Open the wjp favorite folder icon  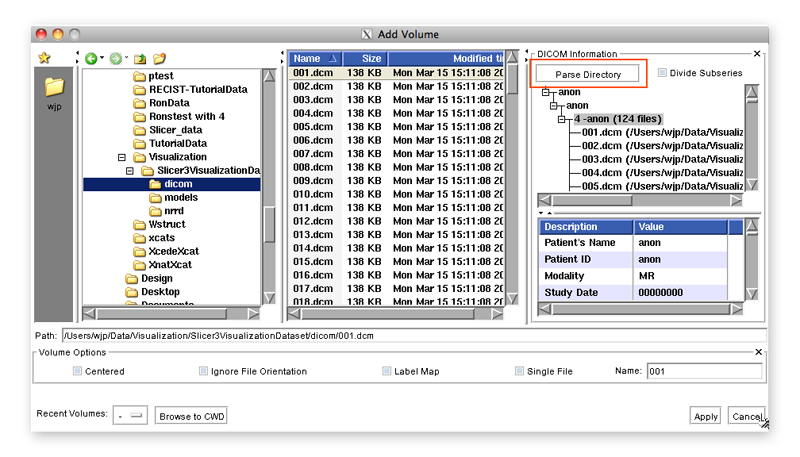(x=54, y=87)
